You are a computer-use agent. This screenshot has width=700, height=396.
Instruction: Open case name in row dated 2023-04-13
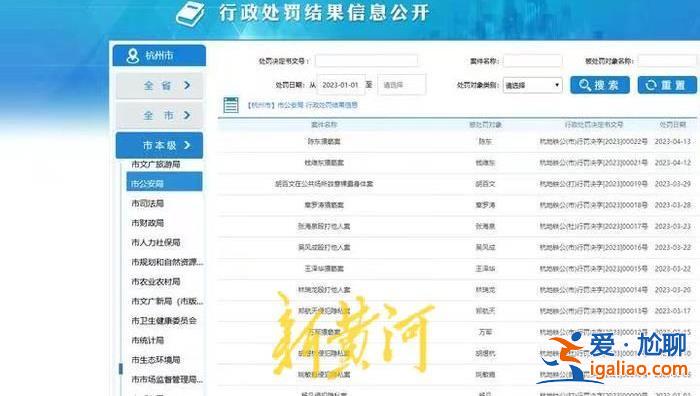pos(324,142)
